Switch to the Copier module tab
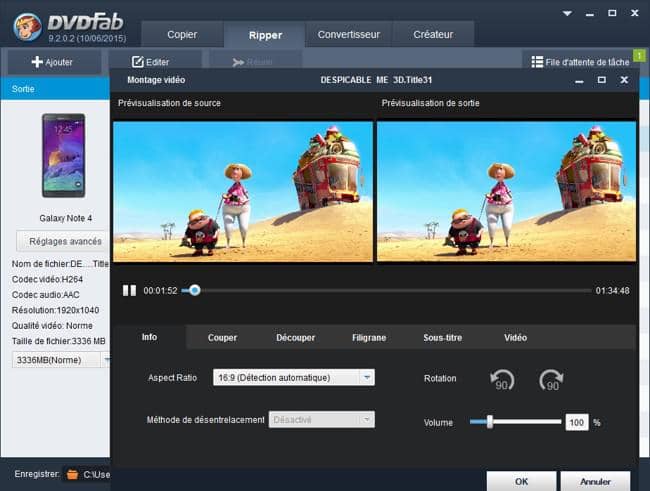Viewport: 650px width, 491px height. pos(182,34)
